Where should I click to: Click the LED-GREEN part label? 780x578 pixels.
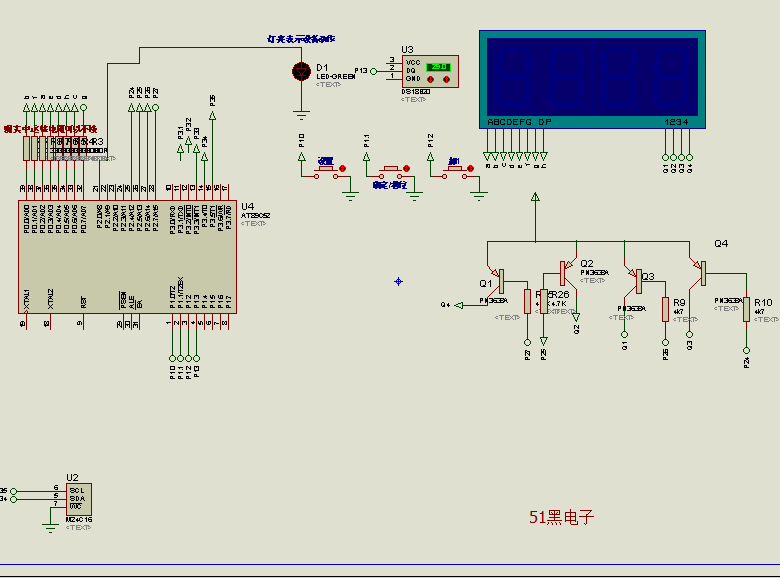tap(336, 77)
